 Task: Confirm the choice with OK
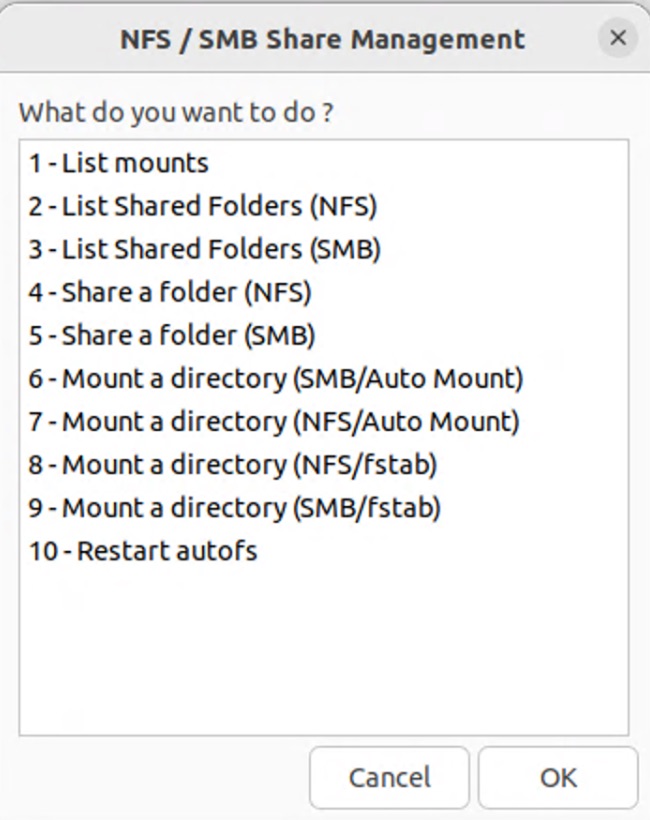558,777
